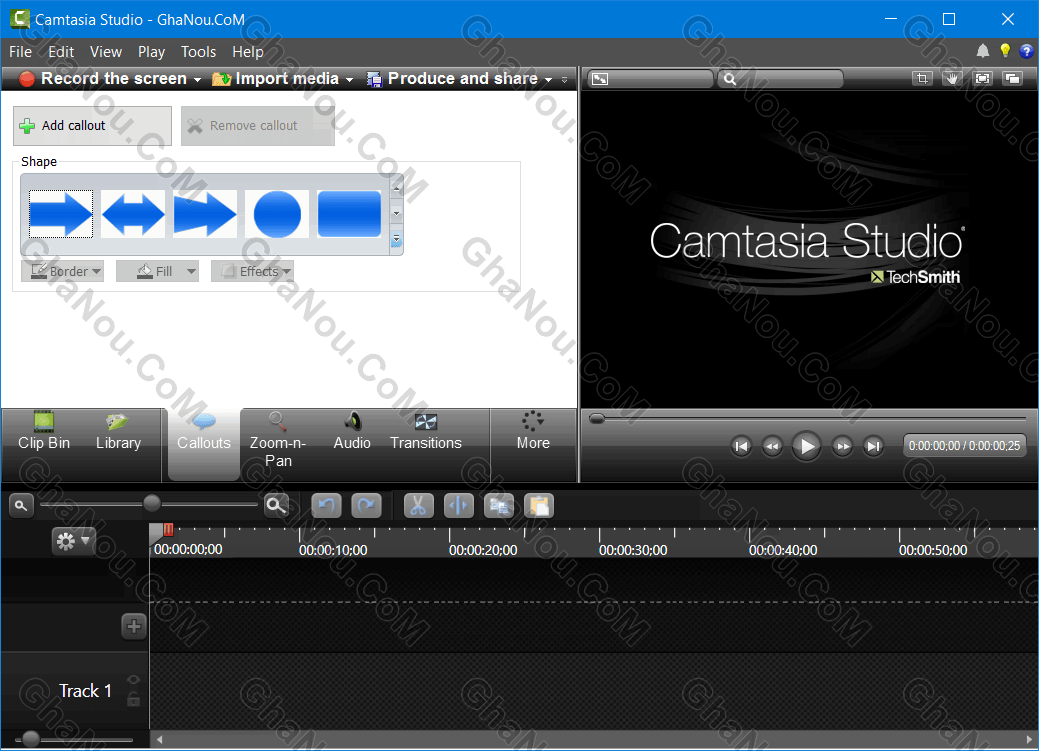Open editing dimensions dropdown in preview
Viewport: 1039px width, 751px height.
pyautogui.click(x=651, y=79)
